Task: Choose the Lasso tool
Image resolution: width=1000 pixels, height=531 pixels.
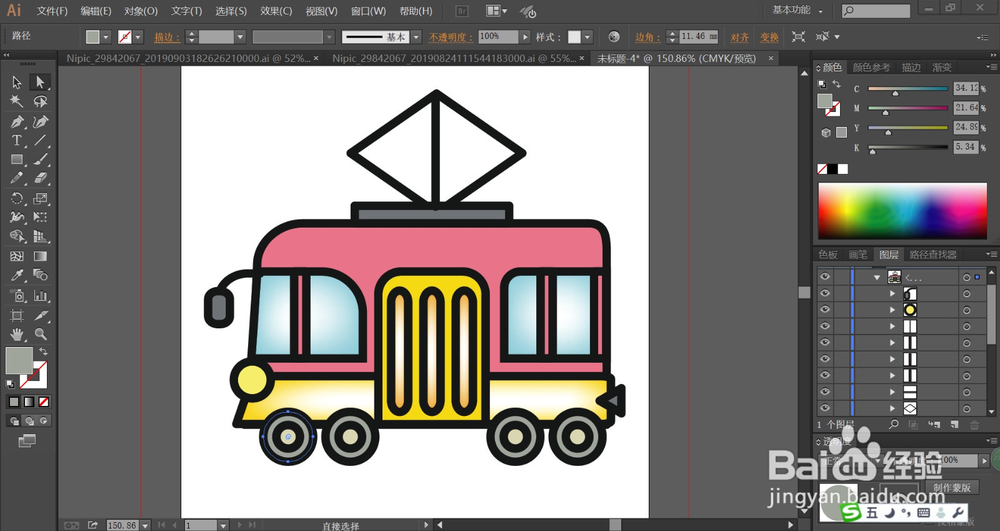Action: pos(40,102)
